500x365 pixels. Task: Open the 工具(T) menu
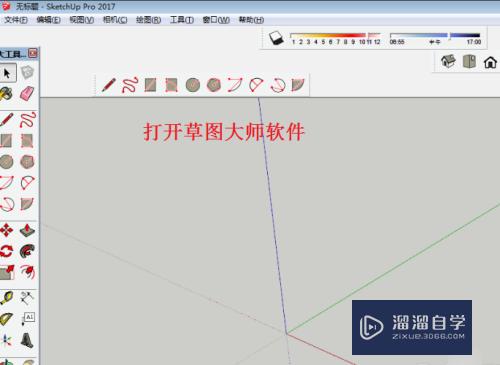point(182,20)
